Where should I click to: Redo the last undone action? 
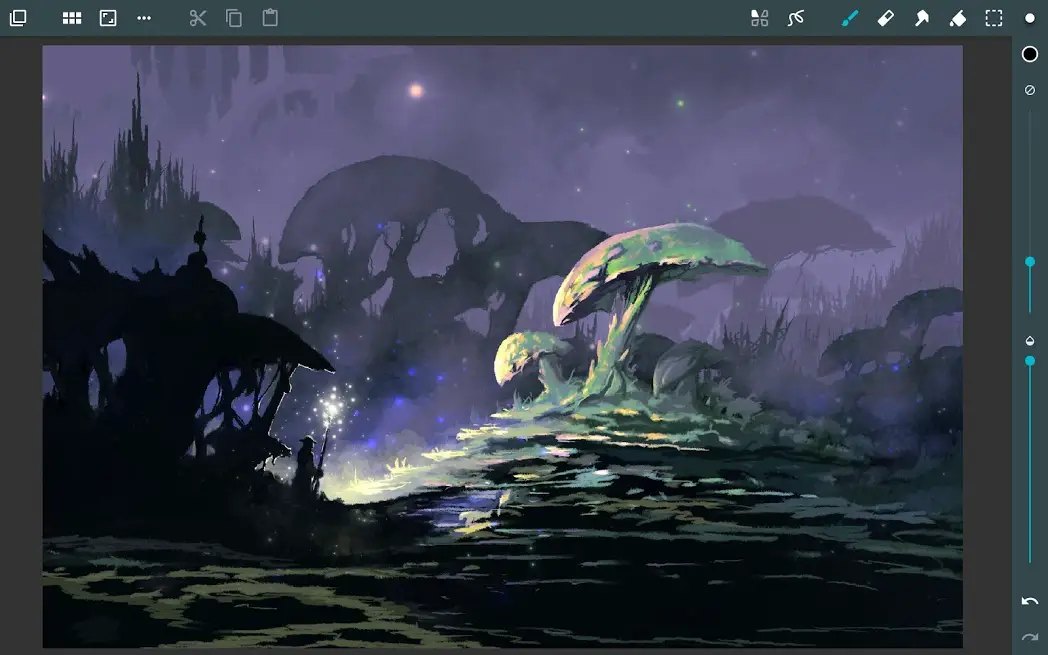[1030, 637]
